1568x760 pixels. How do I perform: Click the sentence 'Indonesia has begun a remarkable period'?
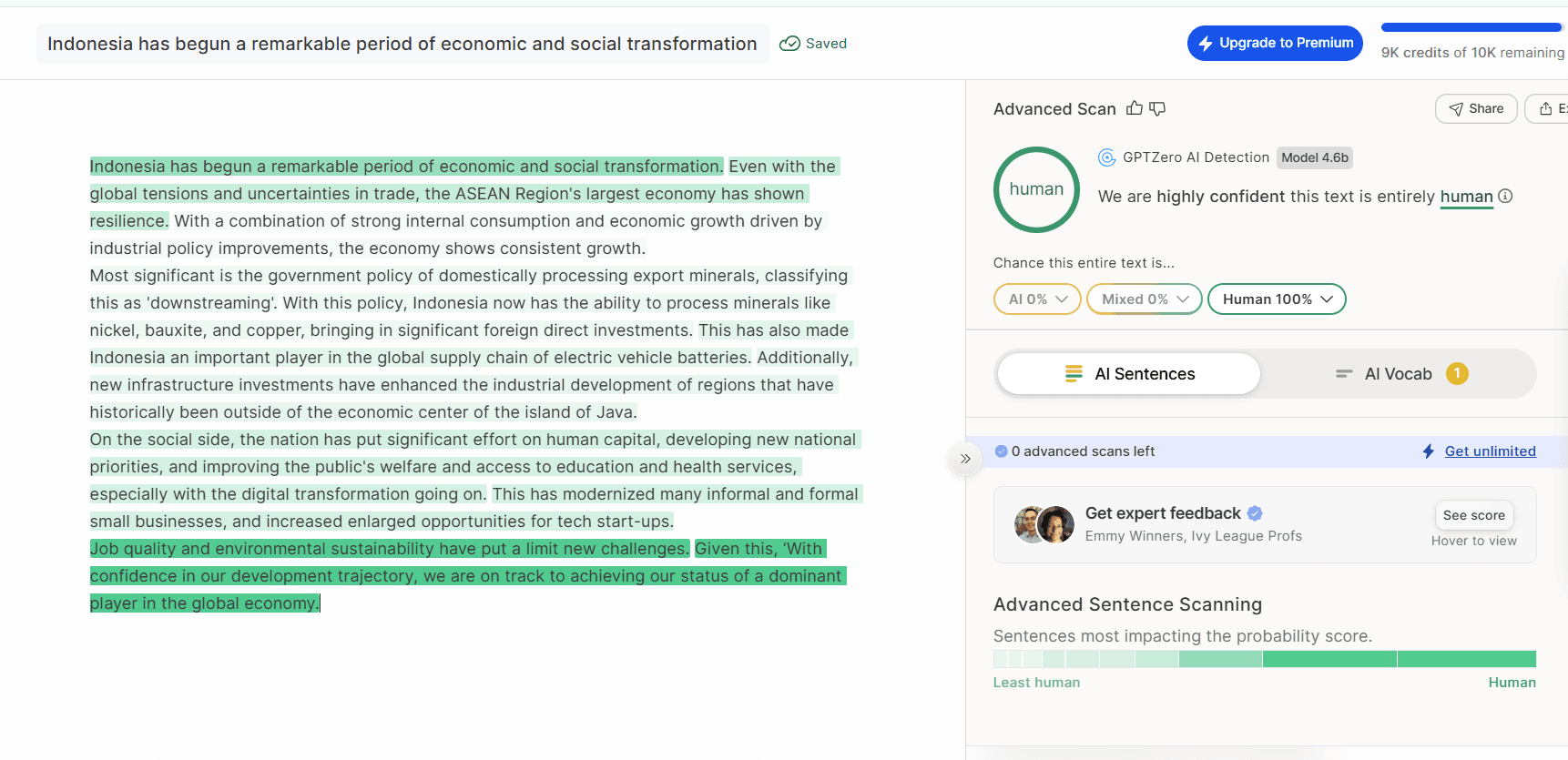(x=406, y=167)
